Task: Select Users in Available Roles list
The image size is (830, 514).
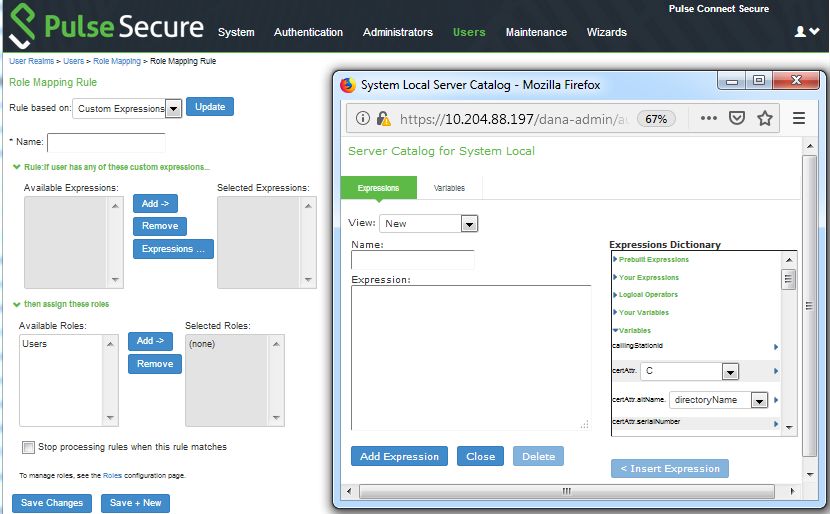Action: click(x=34, y=344)
